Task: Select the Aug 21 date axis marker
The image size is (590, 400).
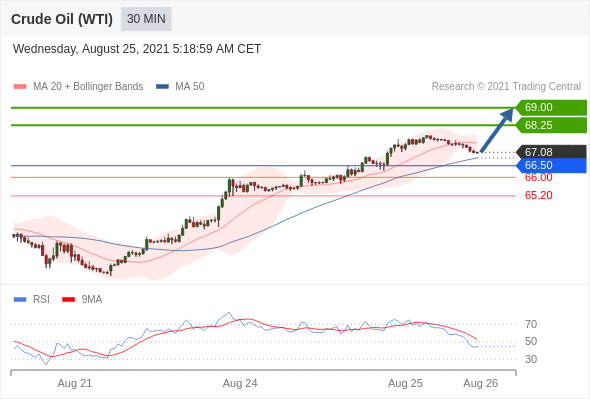Action: (x=75, y=383)
